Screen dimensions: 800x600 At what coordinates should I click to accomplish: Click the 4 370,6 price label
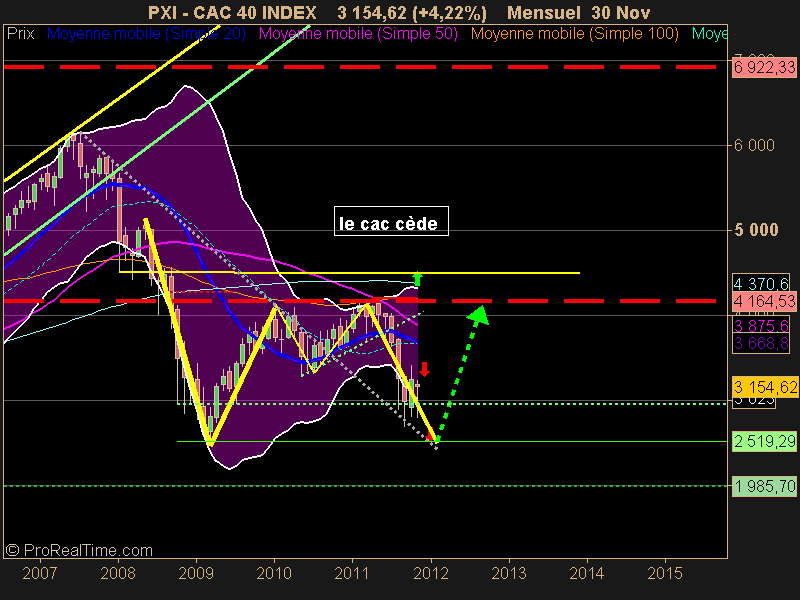761,283
